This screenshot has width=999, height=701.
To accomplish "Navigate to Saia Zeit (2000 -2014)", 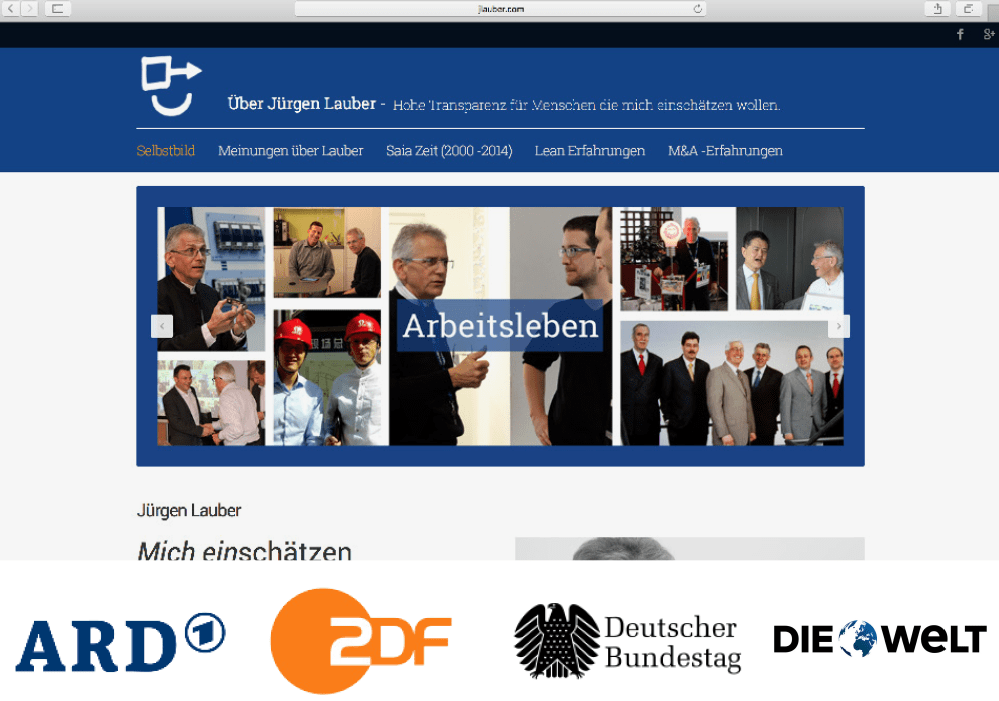I will click(449, 151).
